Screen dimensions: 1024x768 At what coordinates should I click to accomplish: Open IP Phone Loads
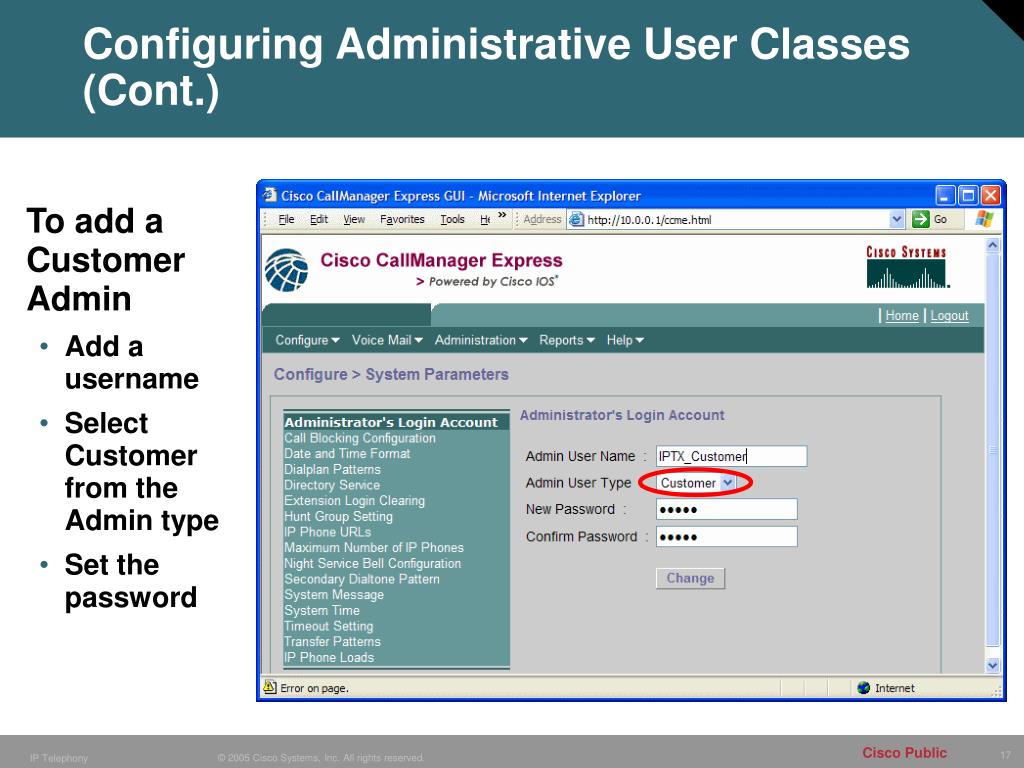[x=329, y=658]
